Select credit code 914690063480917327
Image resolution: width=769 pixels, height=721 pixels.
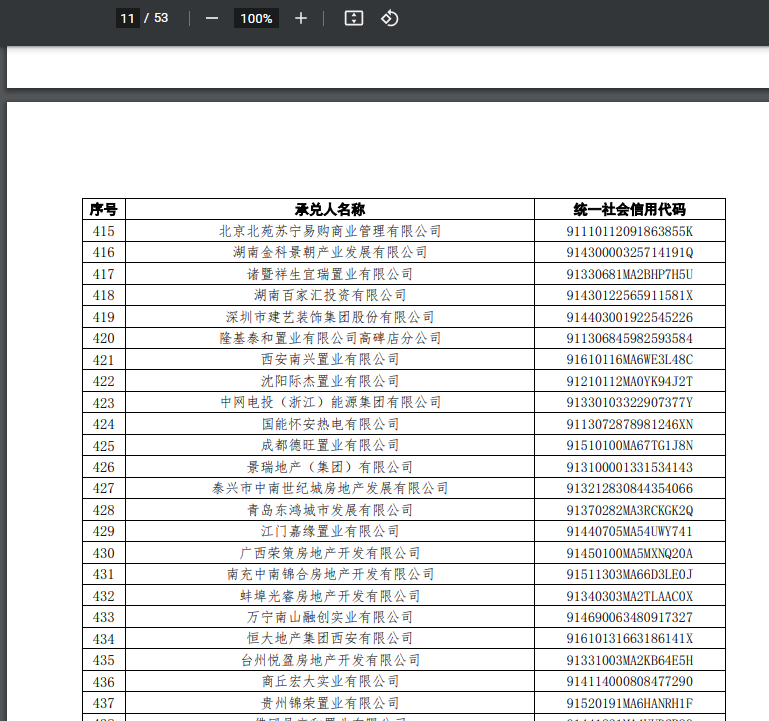(630, 617)
